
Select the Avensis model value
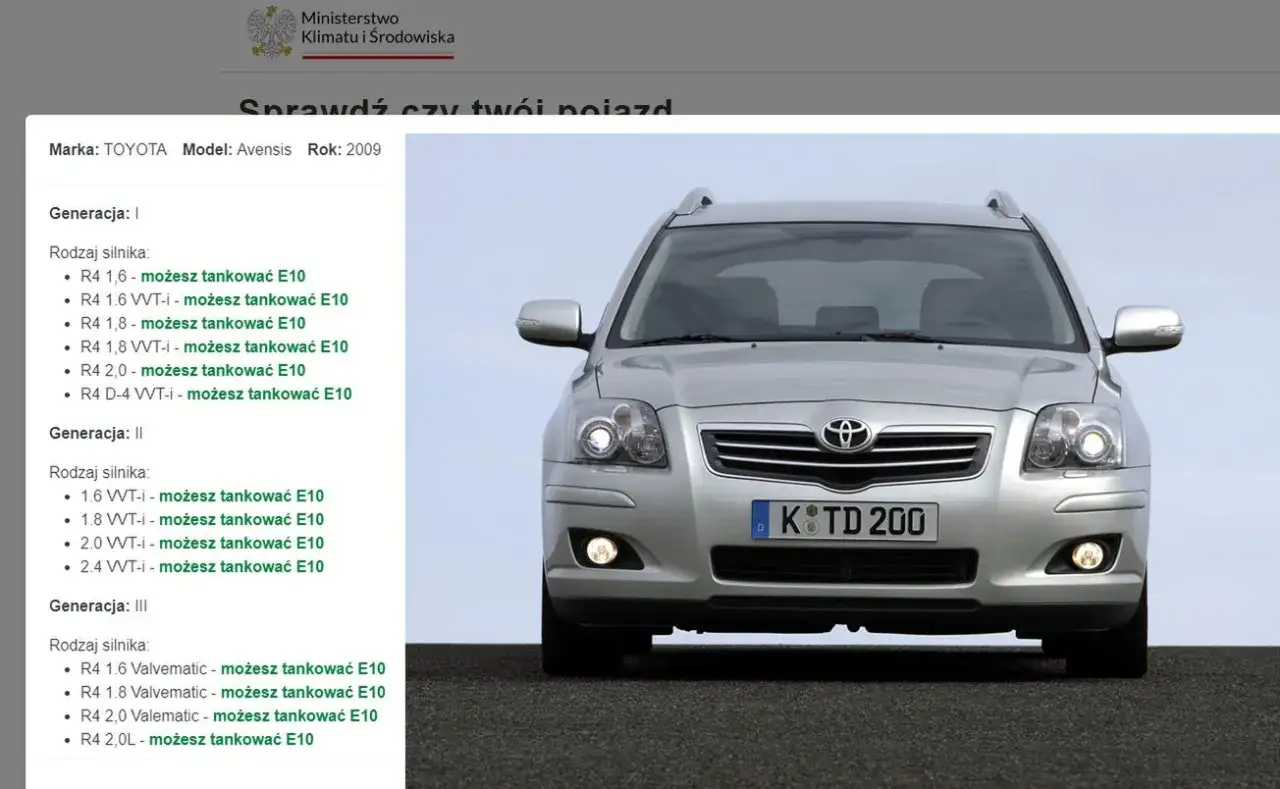[263, 149]
